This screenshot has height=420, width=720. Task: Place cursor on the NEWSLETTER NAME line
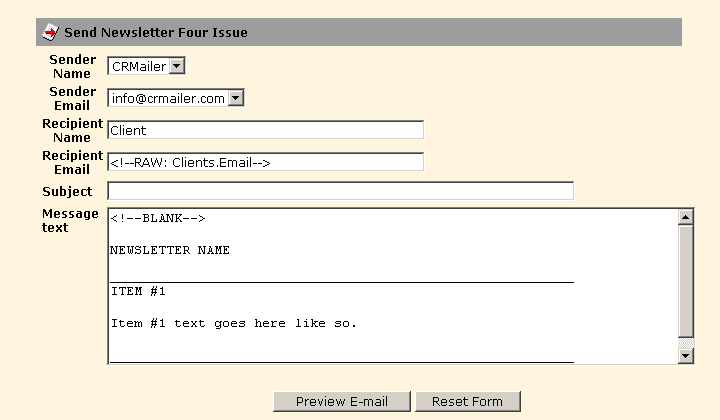[x=170, y=250]
